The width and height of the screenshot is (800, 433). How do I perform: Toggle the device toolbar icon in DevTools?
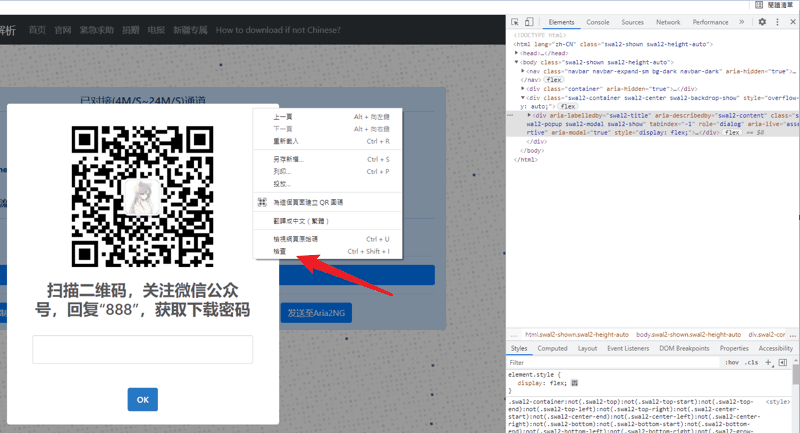tap(529, 22)
